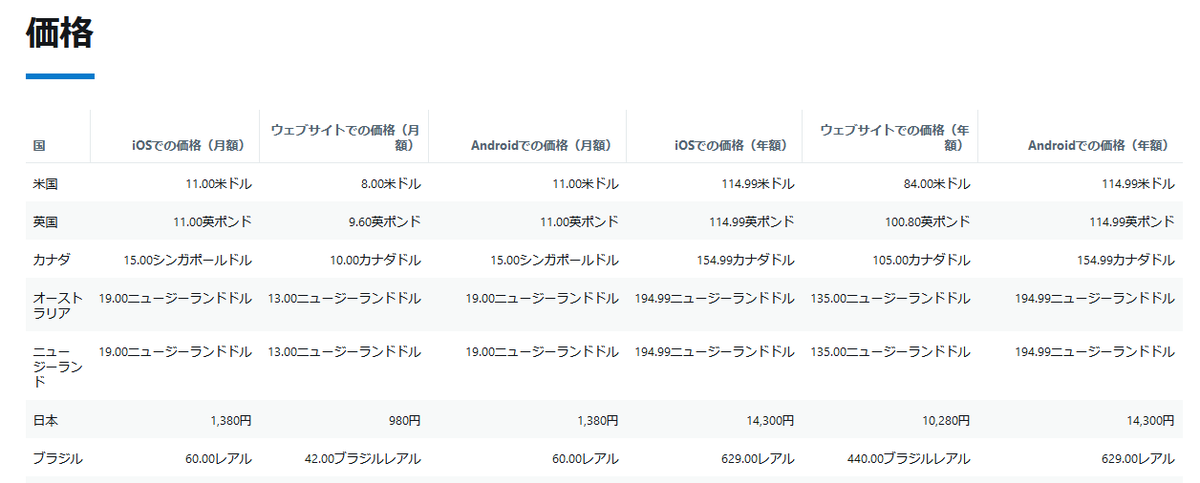
Task: Click 日本 Android monthly price 1,380円
Action: click(x=598, y=421)
